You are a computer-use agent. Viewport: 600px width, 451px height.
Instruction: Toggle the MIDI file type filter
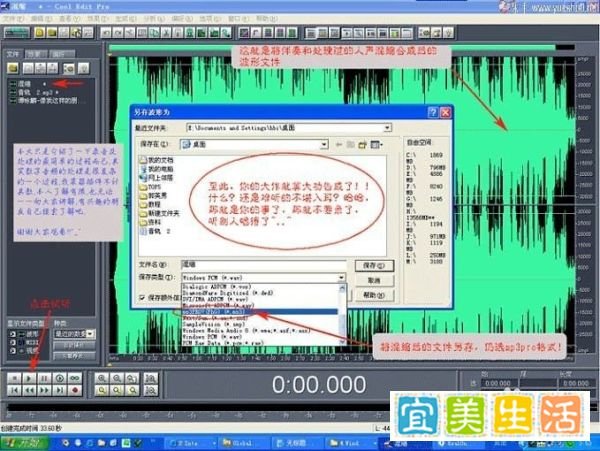13,342
